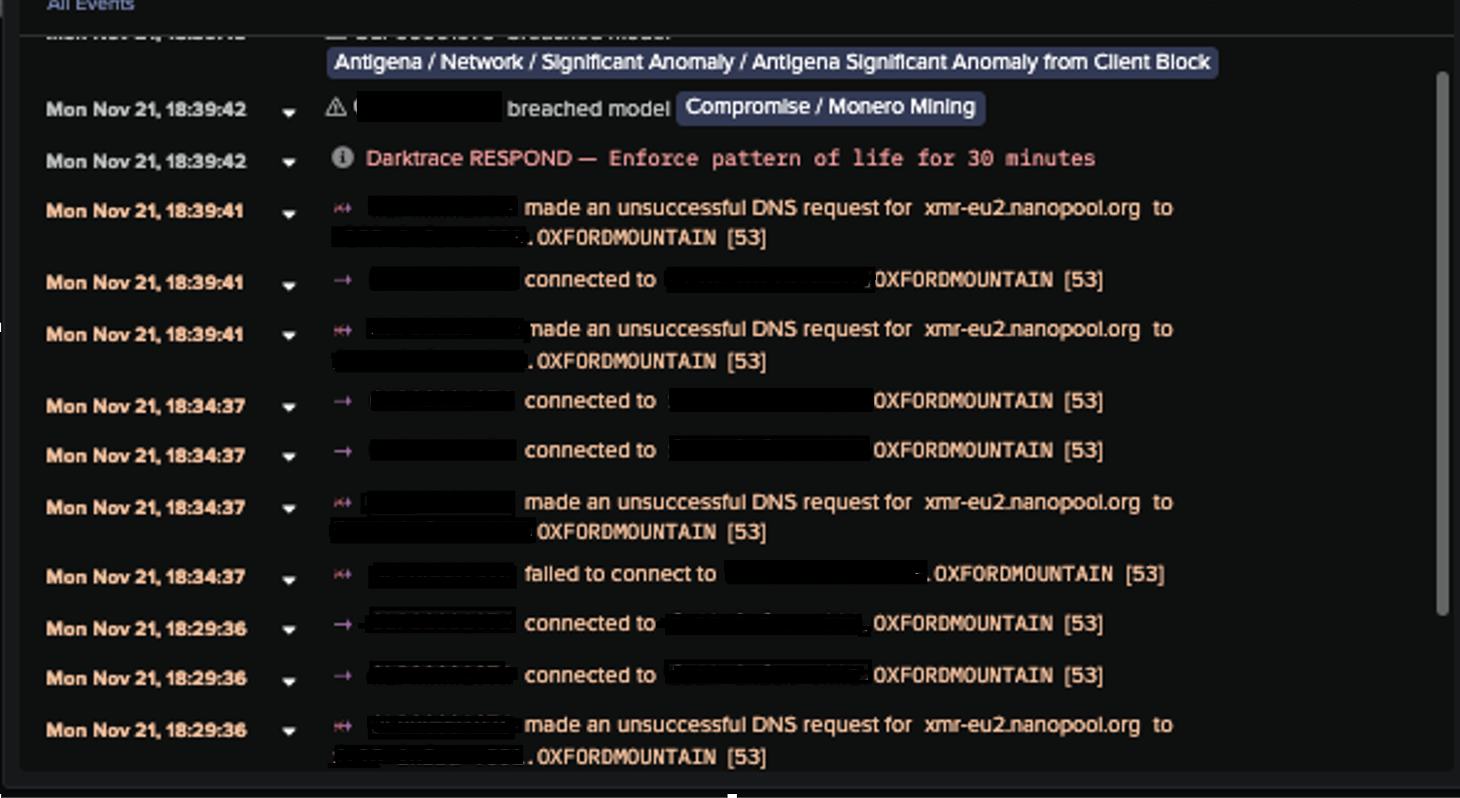This screenshot has width=1460, height=798.
Task: Open the Antigena Significant Anomaly from Client Block tag
Action: (x=772, y=62)
